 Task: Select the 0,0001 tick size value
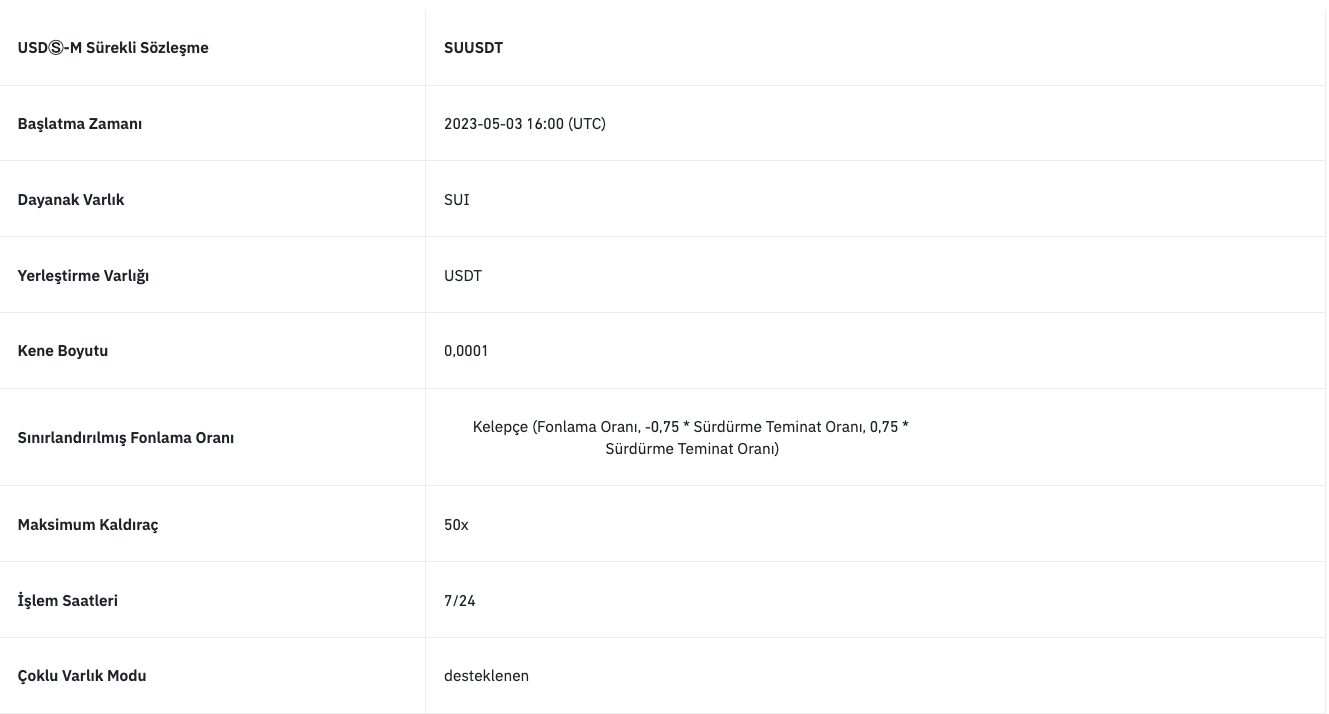point(466,352)
